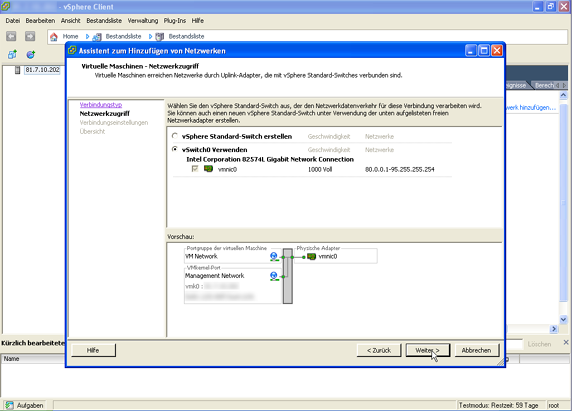Click the Hilfe button in wizard
Image resolution: width=572 pixels, height=411 pixels.
tap(93, 350)
